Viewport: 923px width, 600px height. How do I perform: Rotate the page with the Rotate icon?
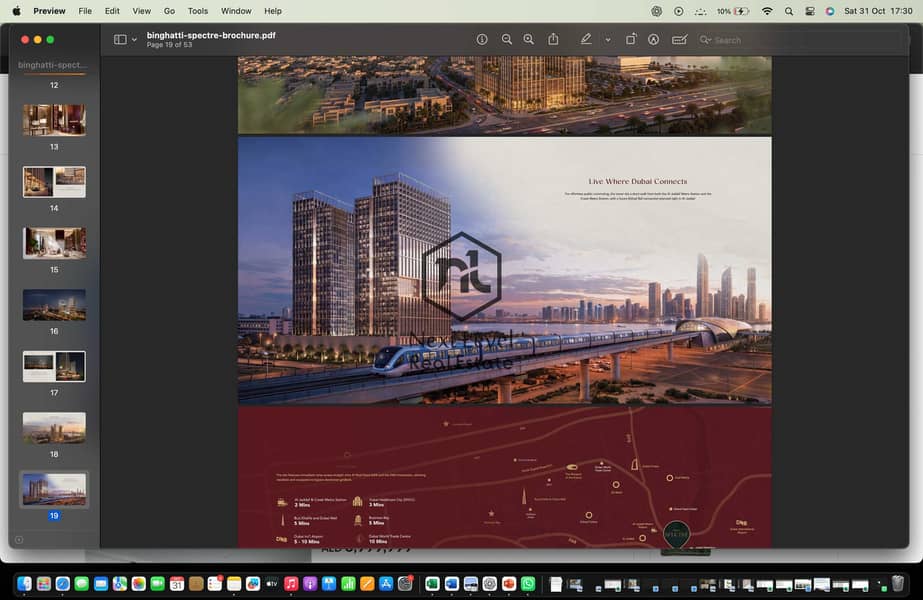click(x=630, y=39)
